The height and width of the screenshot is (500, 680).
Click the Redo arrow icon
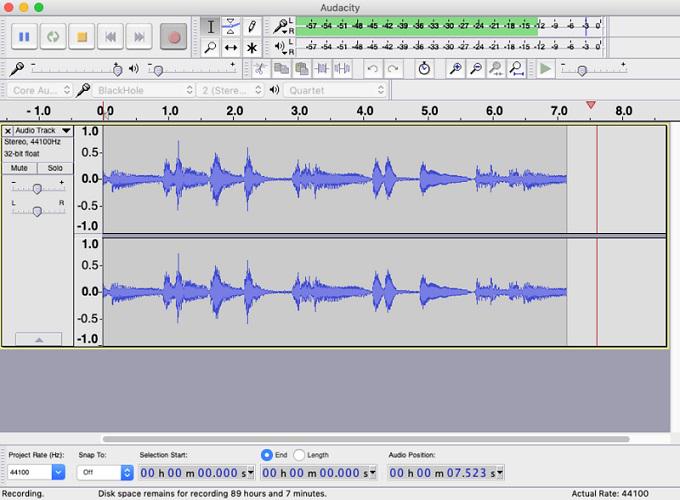393,69
